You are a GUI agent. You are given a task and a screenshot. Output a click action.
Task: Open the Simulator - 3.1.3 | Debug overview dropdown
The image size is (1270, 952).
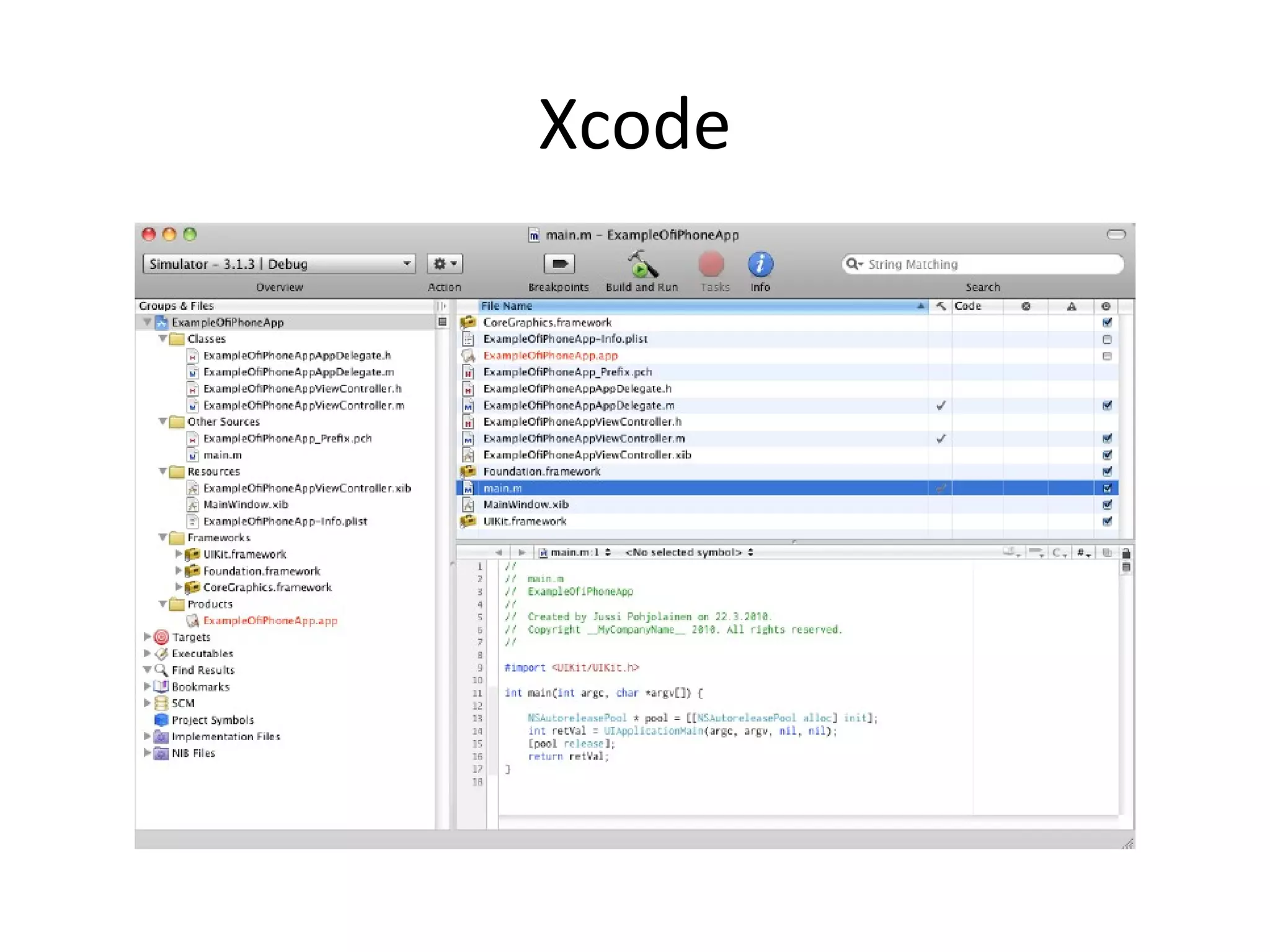tap(279, 264)
